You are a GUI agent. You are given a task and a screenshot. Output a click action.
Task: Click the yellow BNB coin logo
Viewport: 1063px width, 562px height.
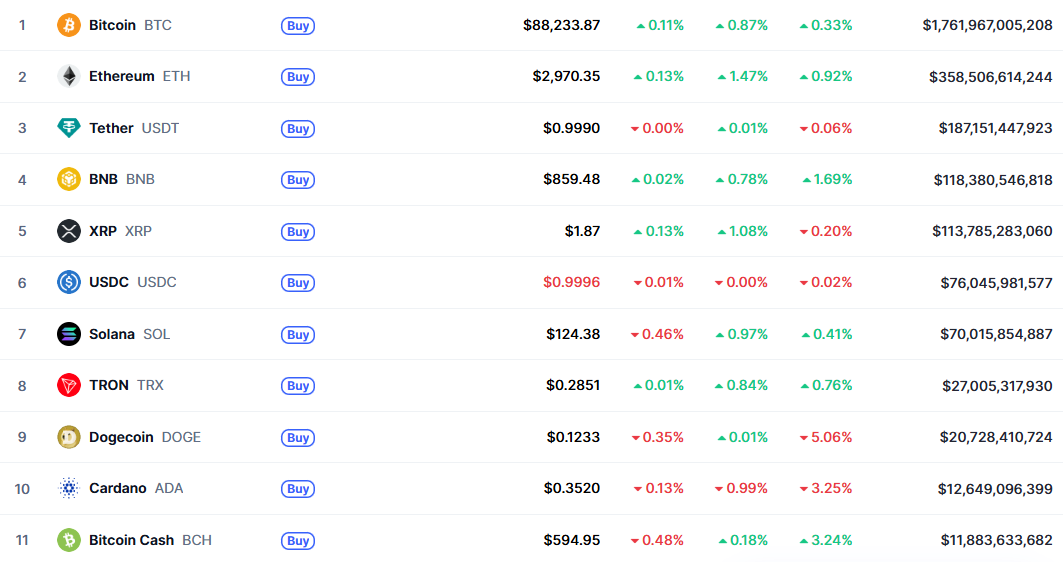pyautogui.click(x=68, y=180)
